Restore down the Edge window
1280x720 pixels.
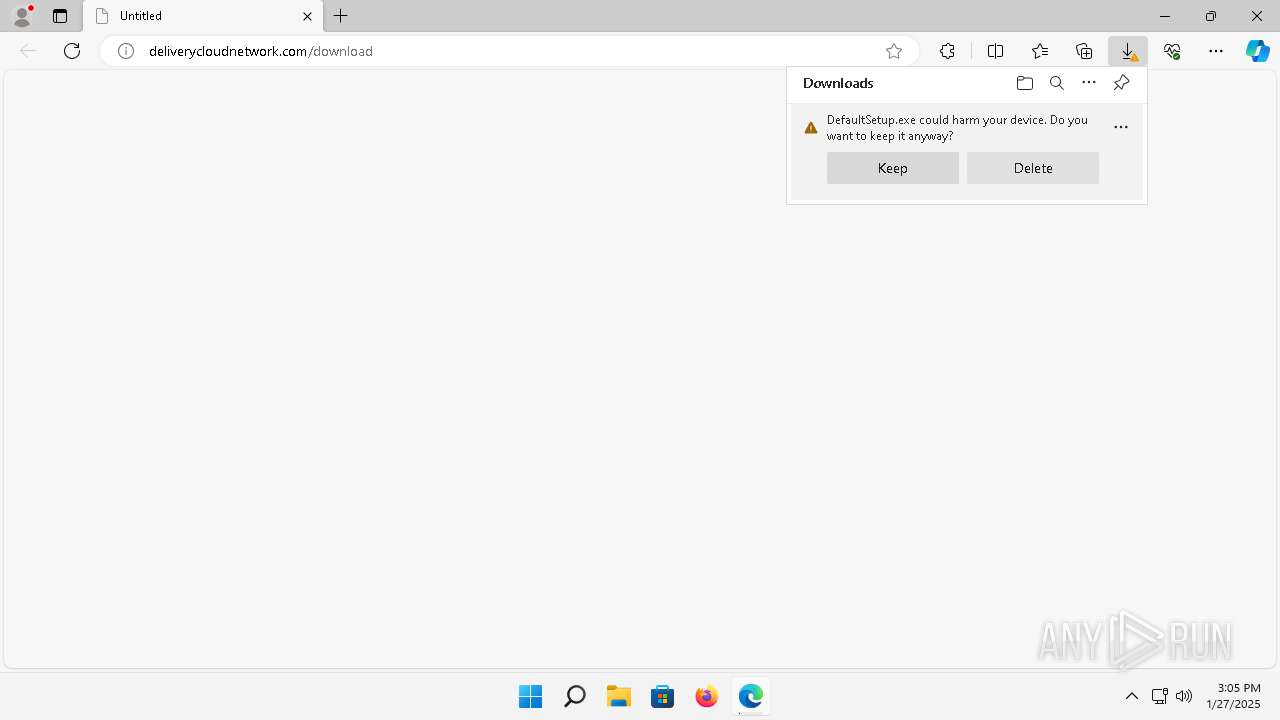coord(1211,16)
